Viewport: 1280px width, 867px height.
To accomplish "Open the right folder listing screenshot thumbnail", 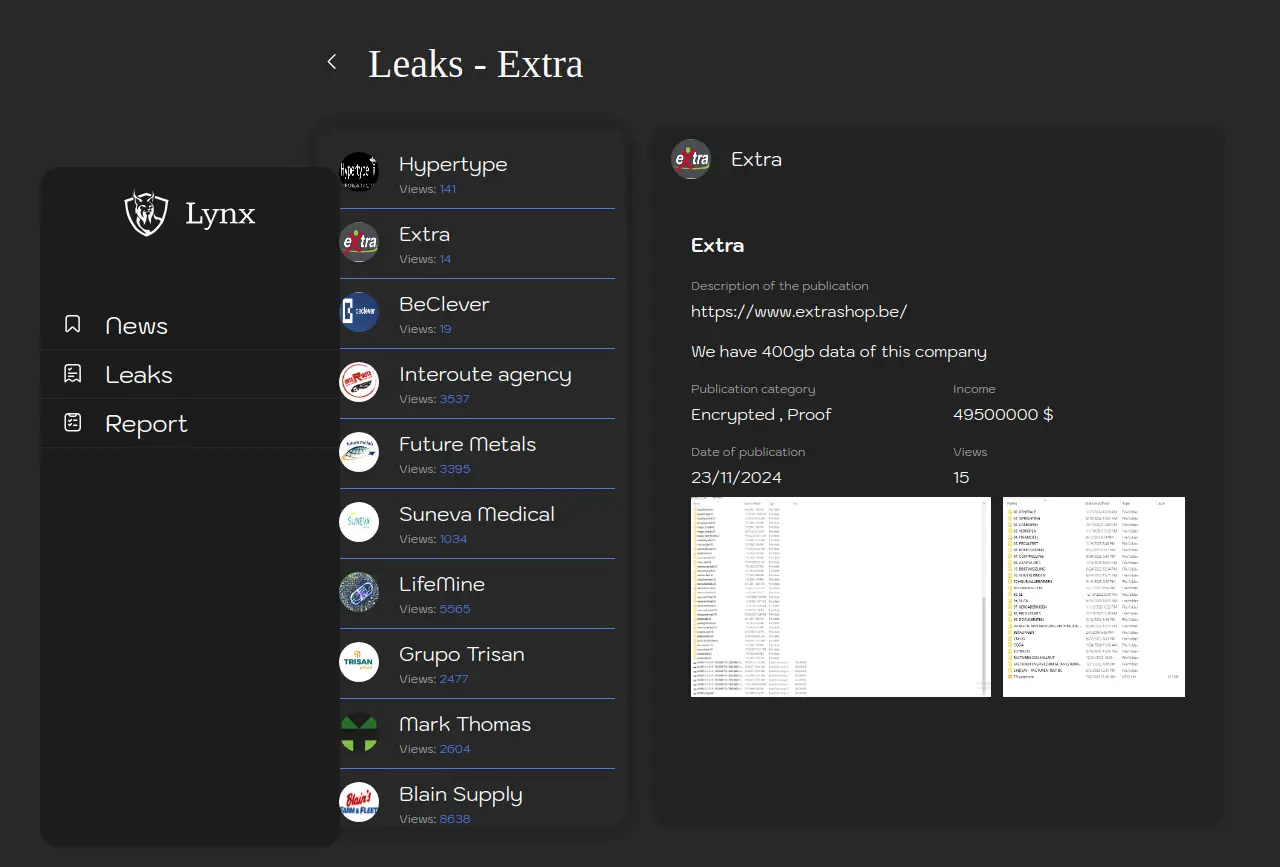I will click(1093, 597).
